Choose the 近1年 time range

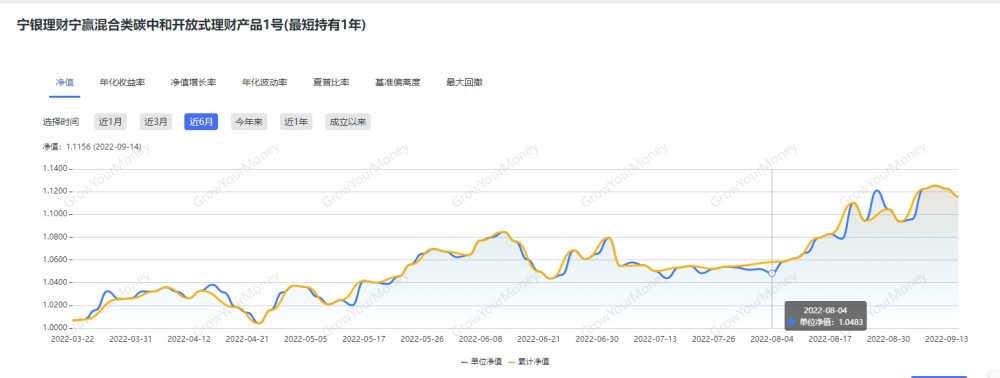point(296,122)
